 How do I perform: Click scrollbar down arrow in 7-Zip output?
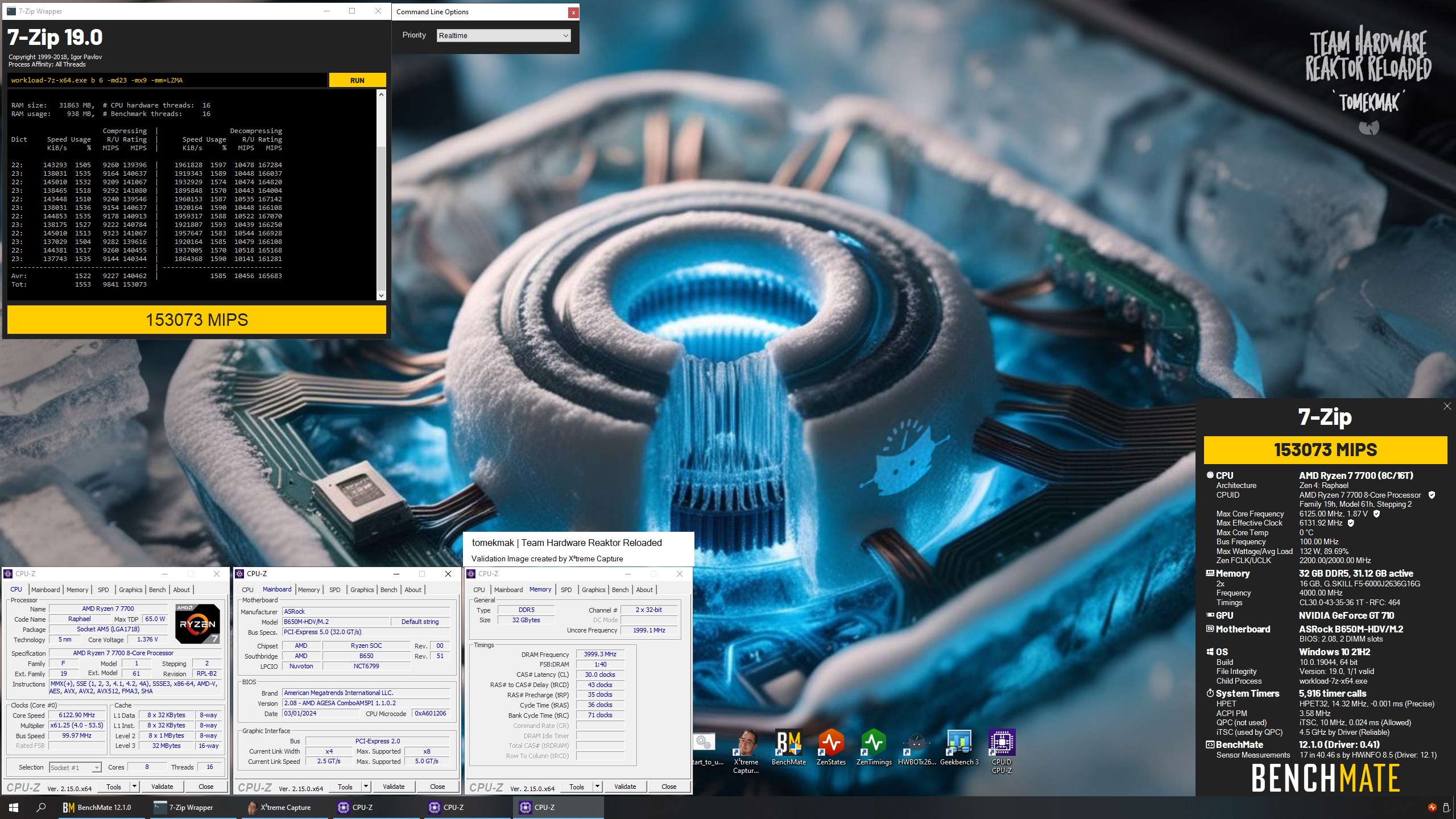381,295
